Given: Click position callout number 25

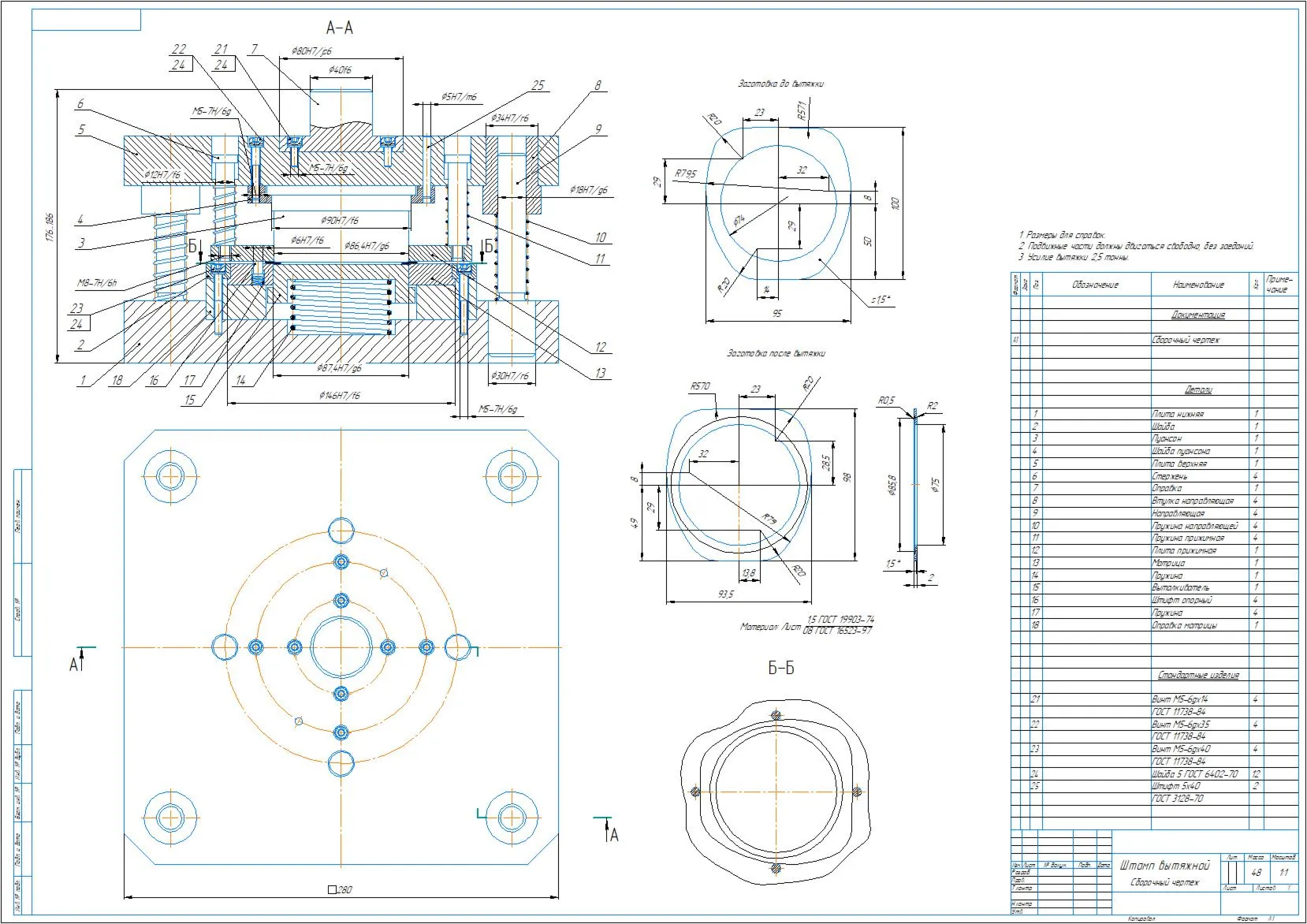Looking at the screenshot, I should click(538, 85).
